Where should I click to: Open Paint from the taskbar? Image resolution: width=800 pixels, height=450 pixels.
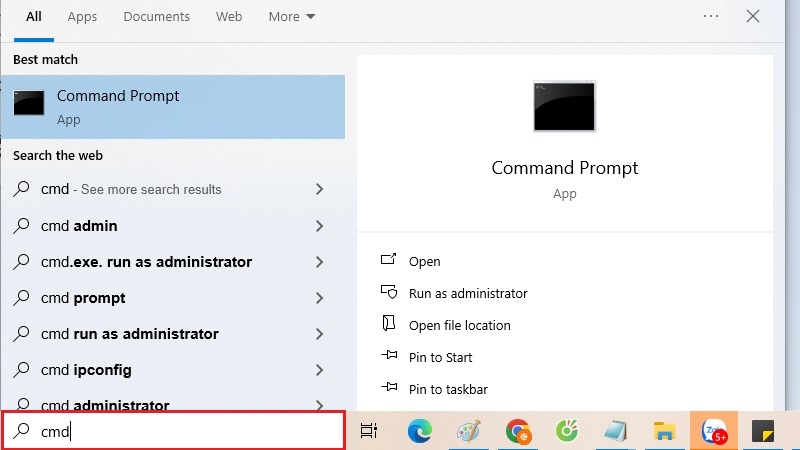pos(468,431)
